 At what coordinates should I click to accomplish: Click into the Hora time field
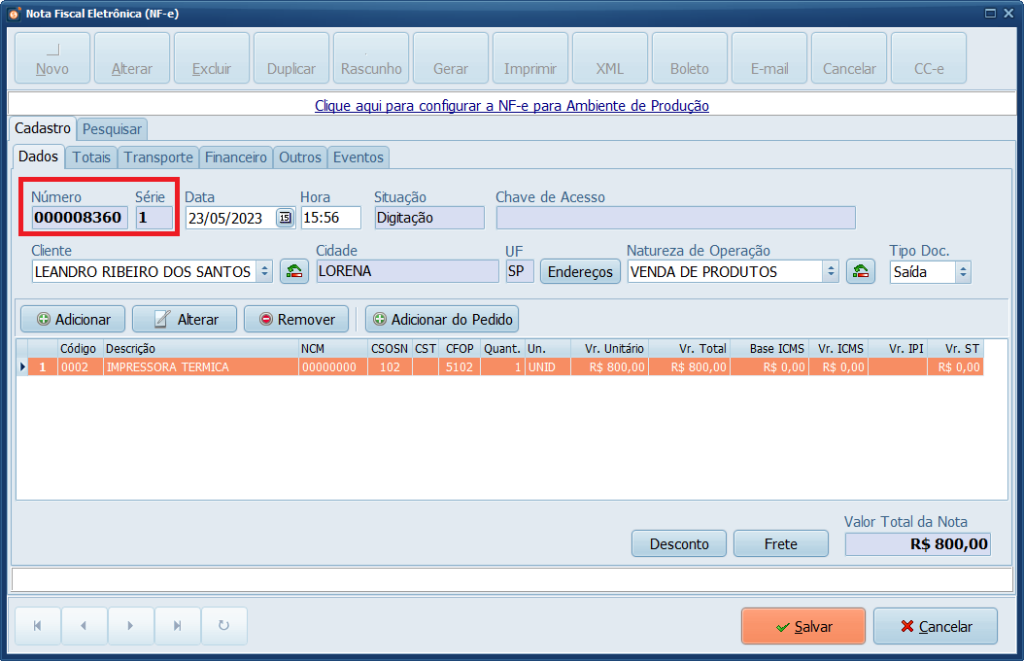(330, 218)
